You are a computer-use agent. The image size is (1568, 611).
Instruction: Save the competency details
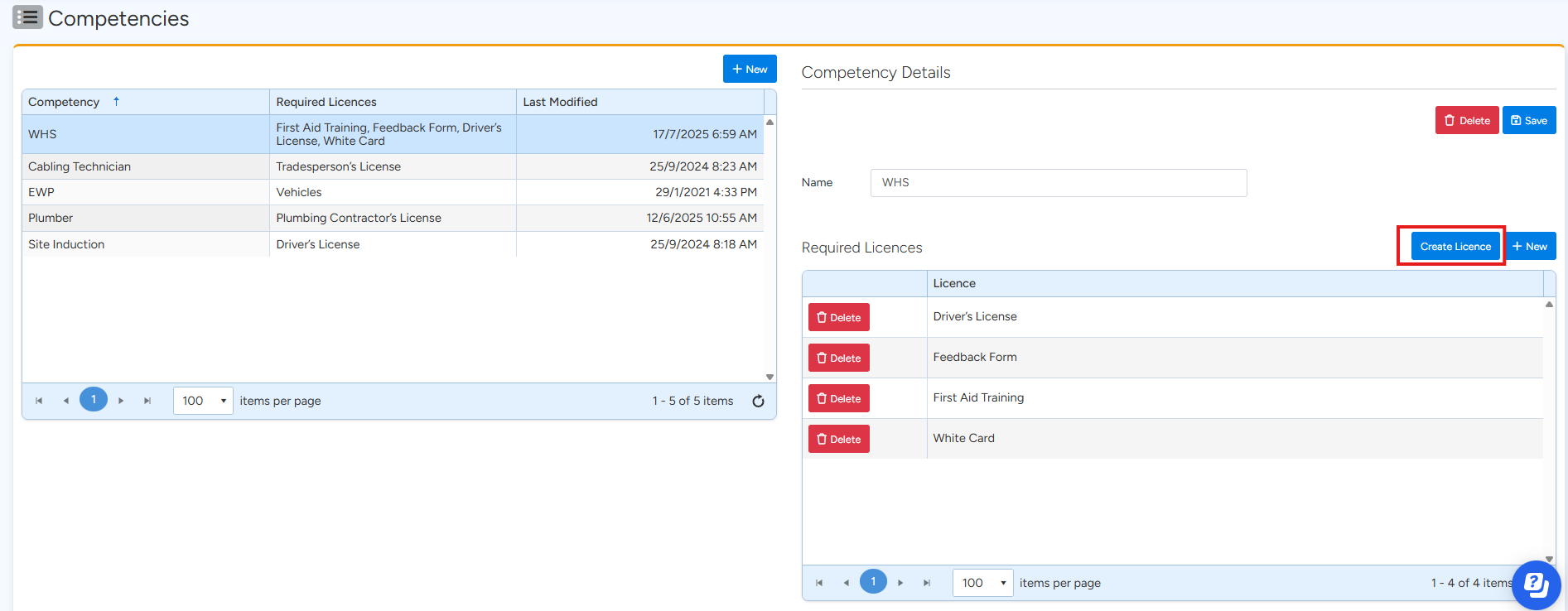point(1528,120)
